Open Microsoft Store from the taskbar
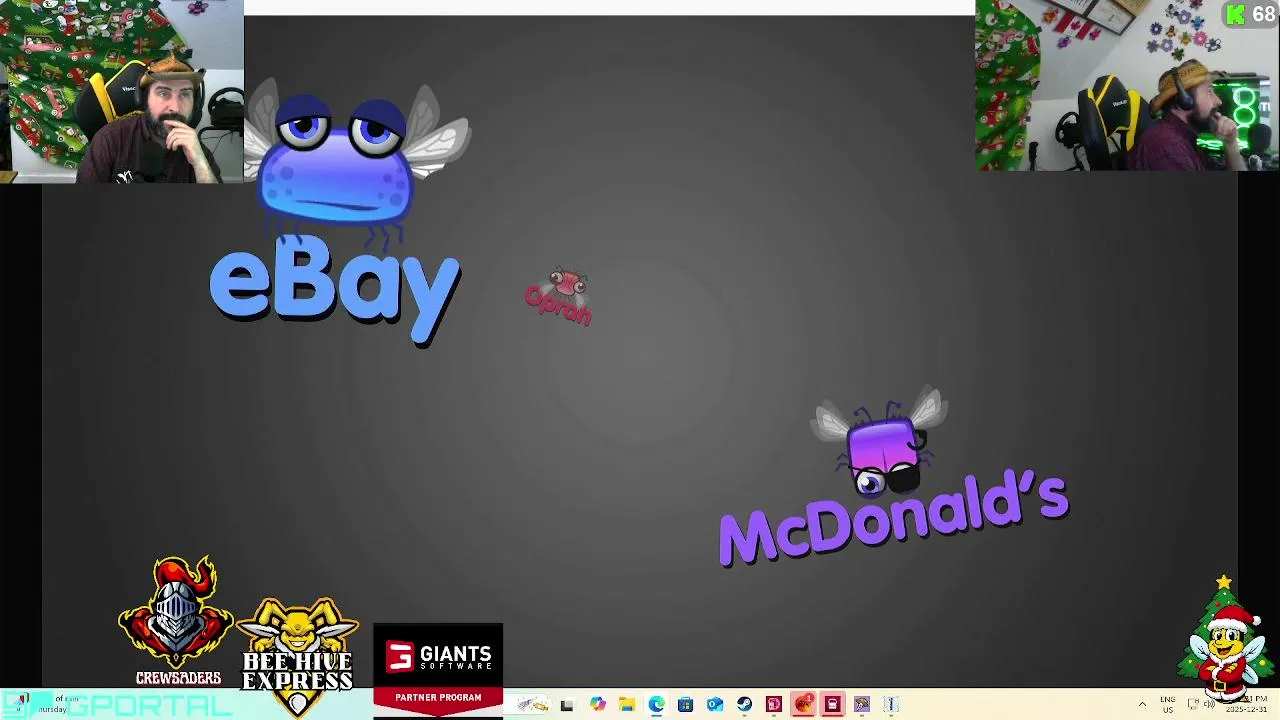The width and height of the screenshot is (1280, 720). [x=685, y=705]
